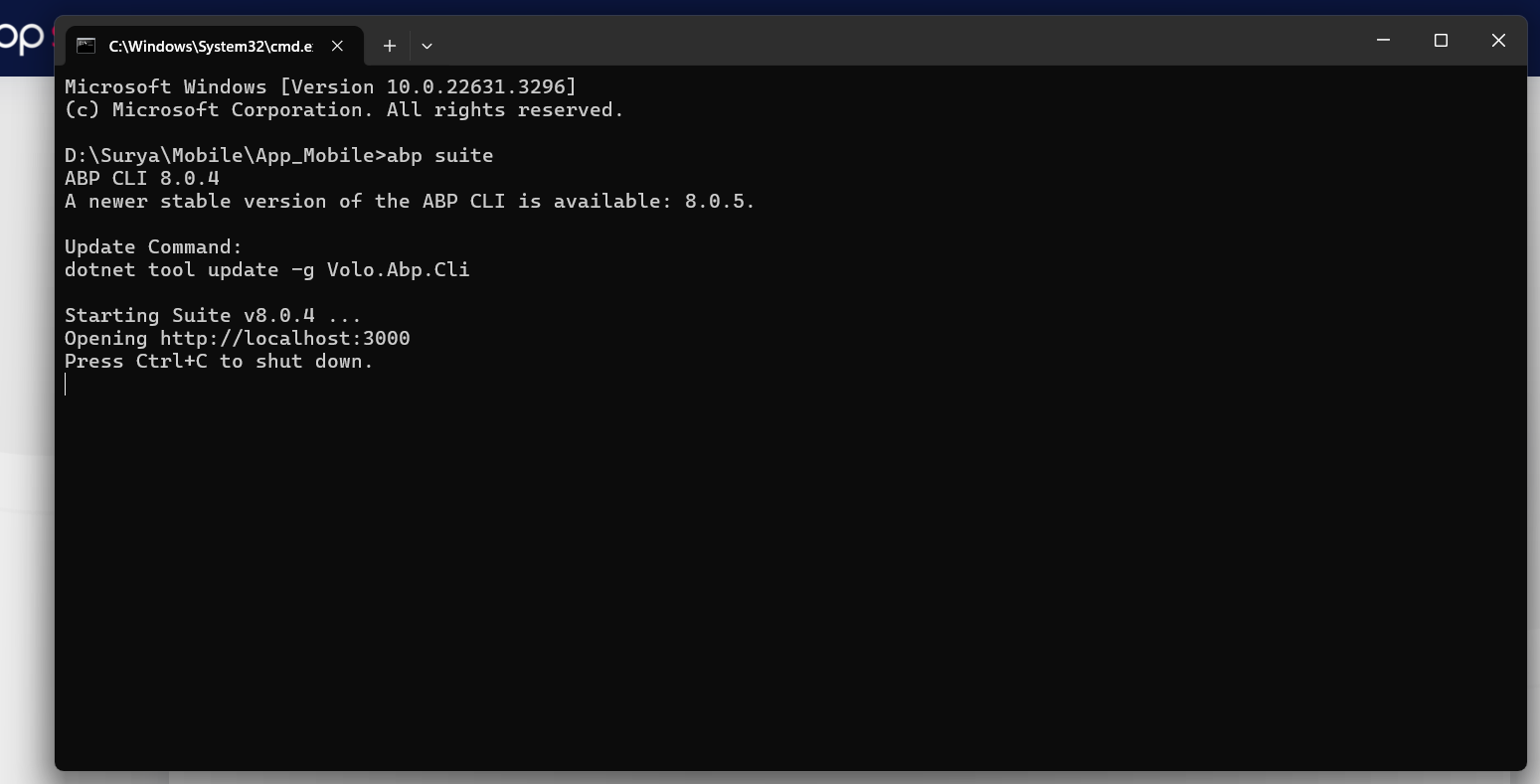Click the Microsoft Corporation copyright line
Viewport: 1540px width, 784px height.
(344, 109)
